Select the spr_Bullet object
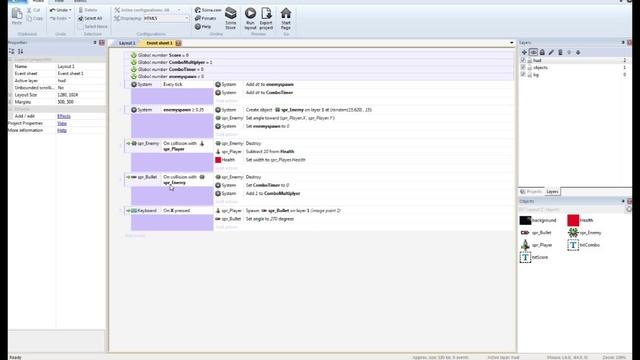 click(x=536, y=233)
